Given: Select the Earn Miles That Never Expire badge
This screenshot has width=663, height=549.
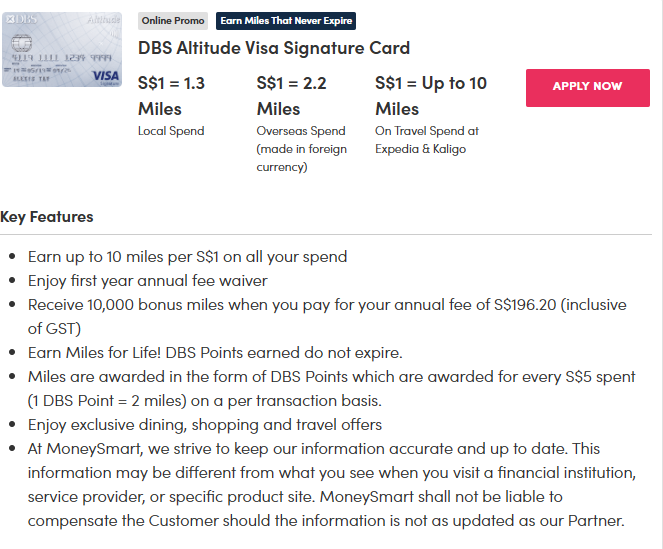Looking at the screenshot, I should [286, 21].
